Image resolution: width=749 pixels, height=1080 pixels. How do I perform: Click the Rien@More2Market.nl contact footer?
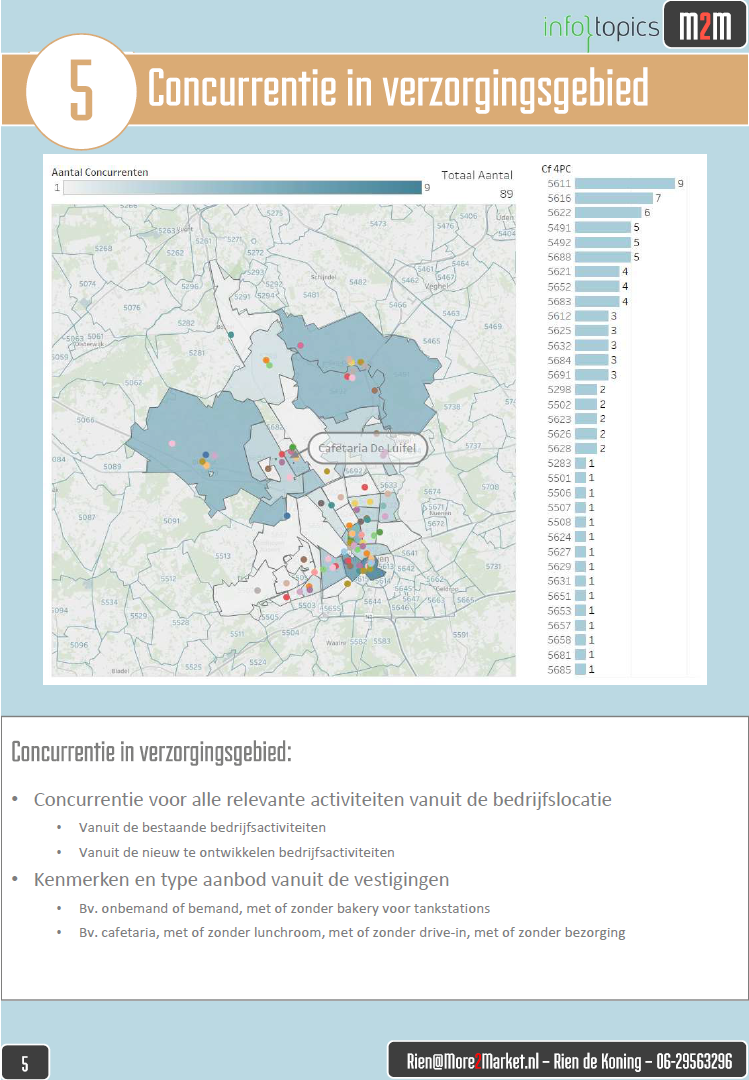(x=569, y=1061)
